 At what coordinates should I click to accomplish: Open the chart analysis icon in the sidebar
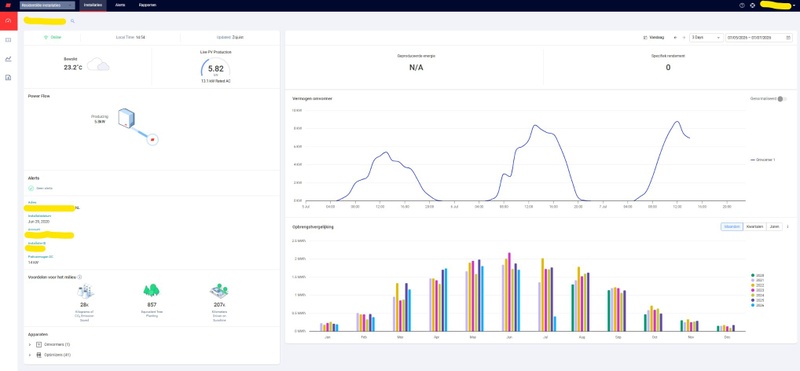pos(8,59)
